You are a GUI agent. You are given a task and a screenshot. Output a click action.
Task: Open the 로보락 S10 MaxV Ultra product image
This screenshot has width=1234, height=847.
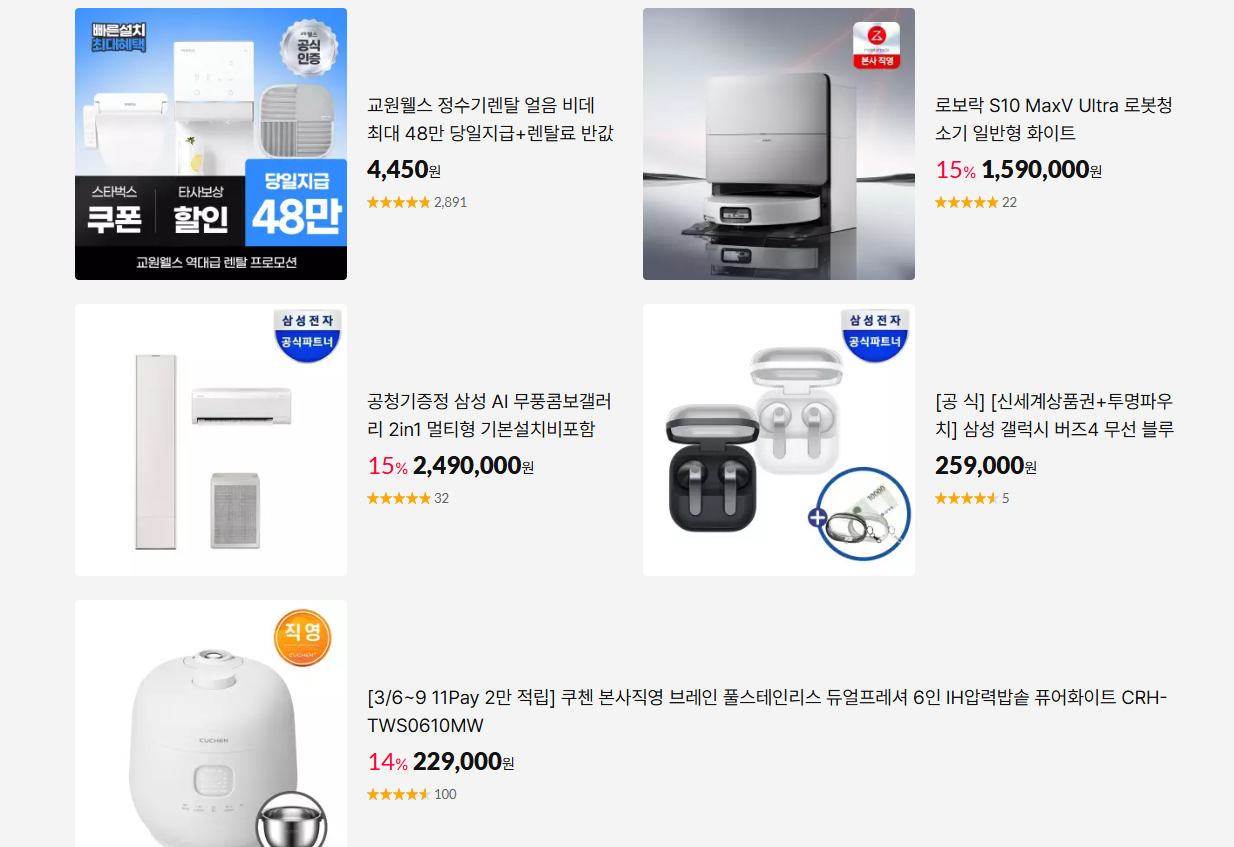click(x=779, y=144)
